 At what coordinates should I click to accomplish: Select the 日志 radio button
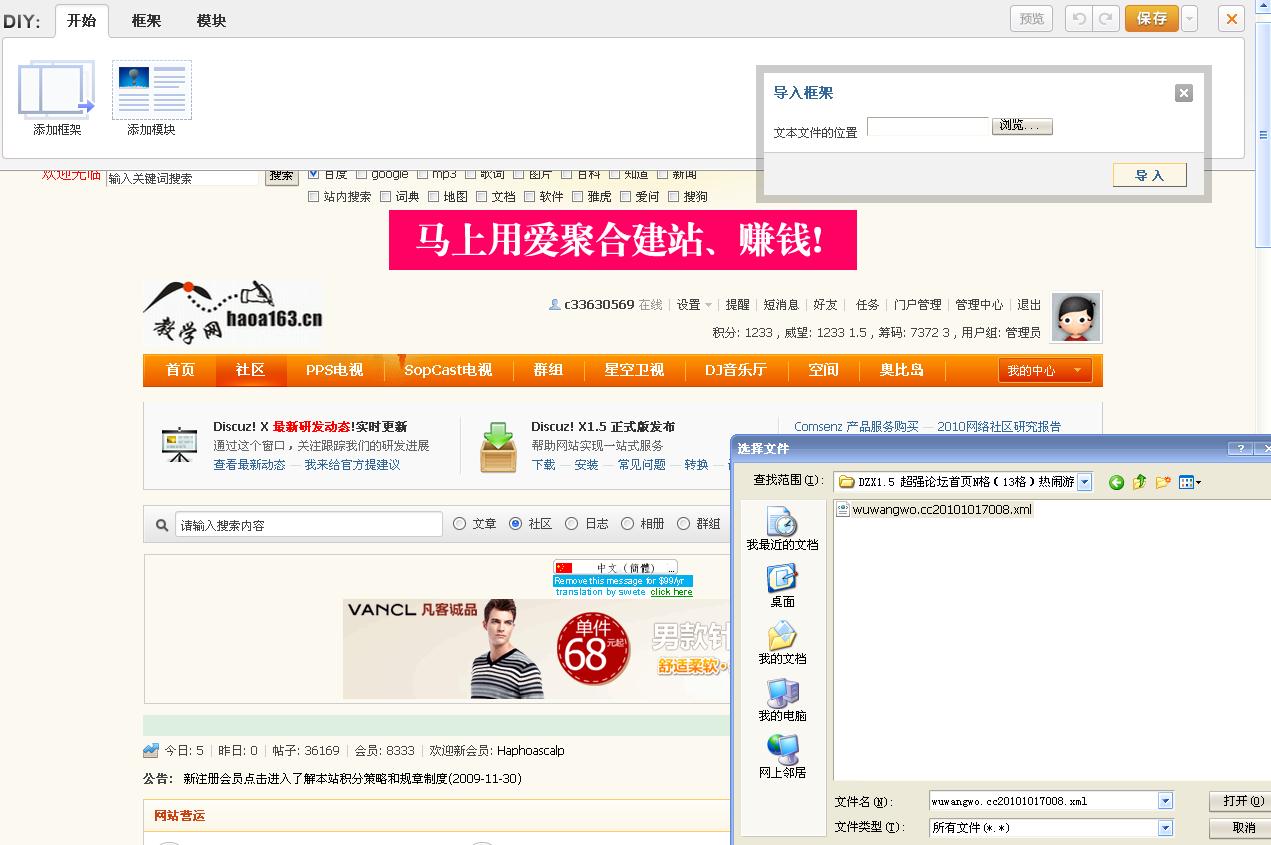click(x=572, y=523)
